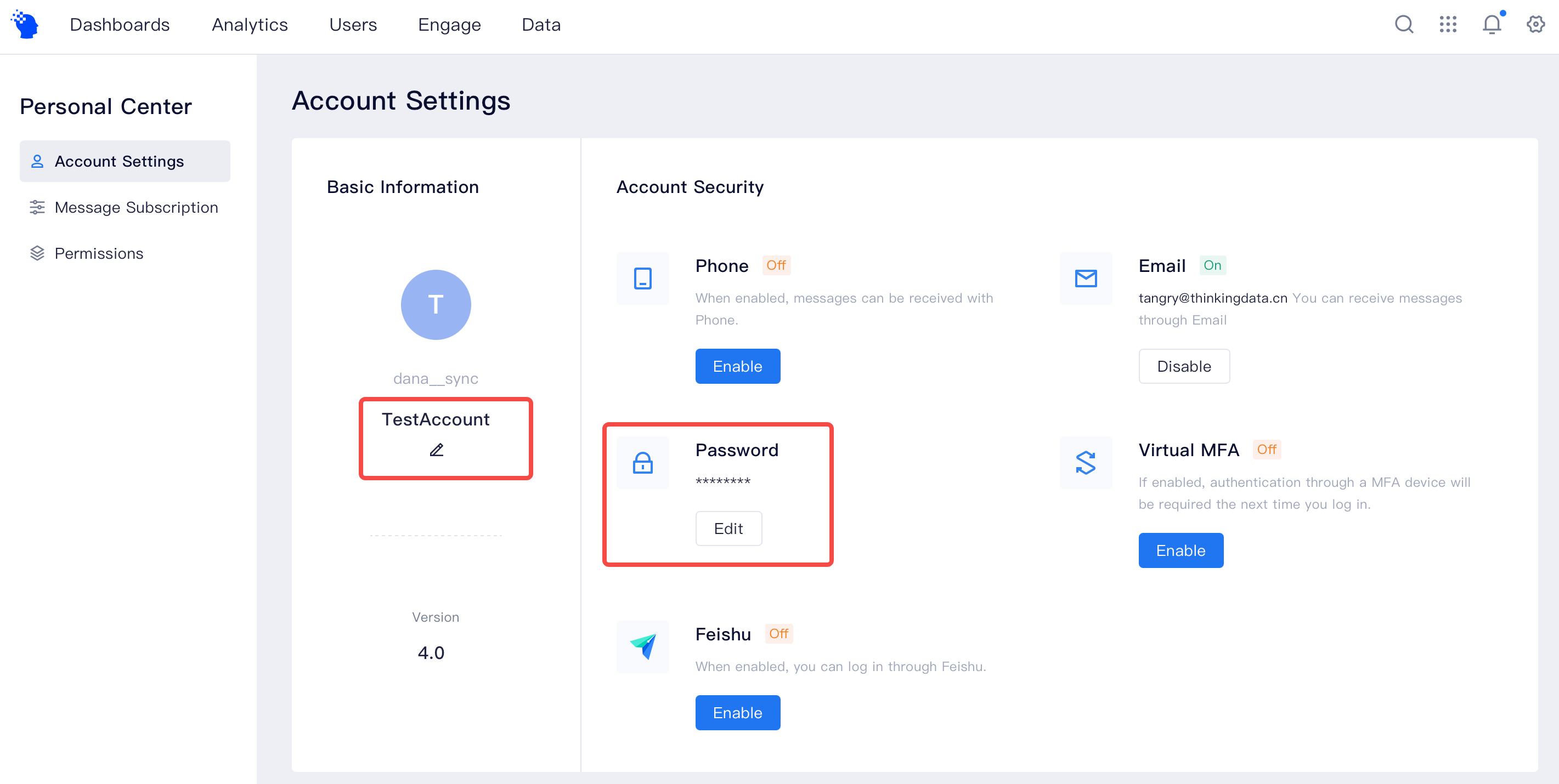Click the Password lock icon
The height and width of the screenshot is (784, 1559).
click(x=643, y=463)
